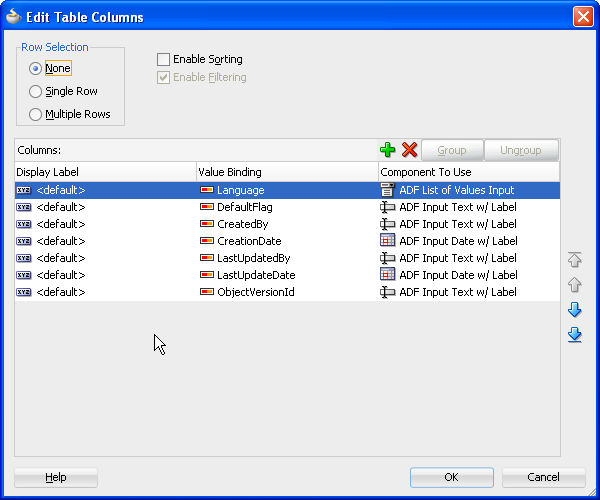Confirm with the OK button
Screen dimensions: 600x500
click(x=452, y=477)
